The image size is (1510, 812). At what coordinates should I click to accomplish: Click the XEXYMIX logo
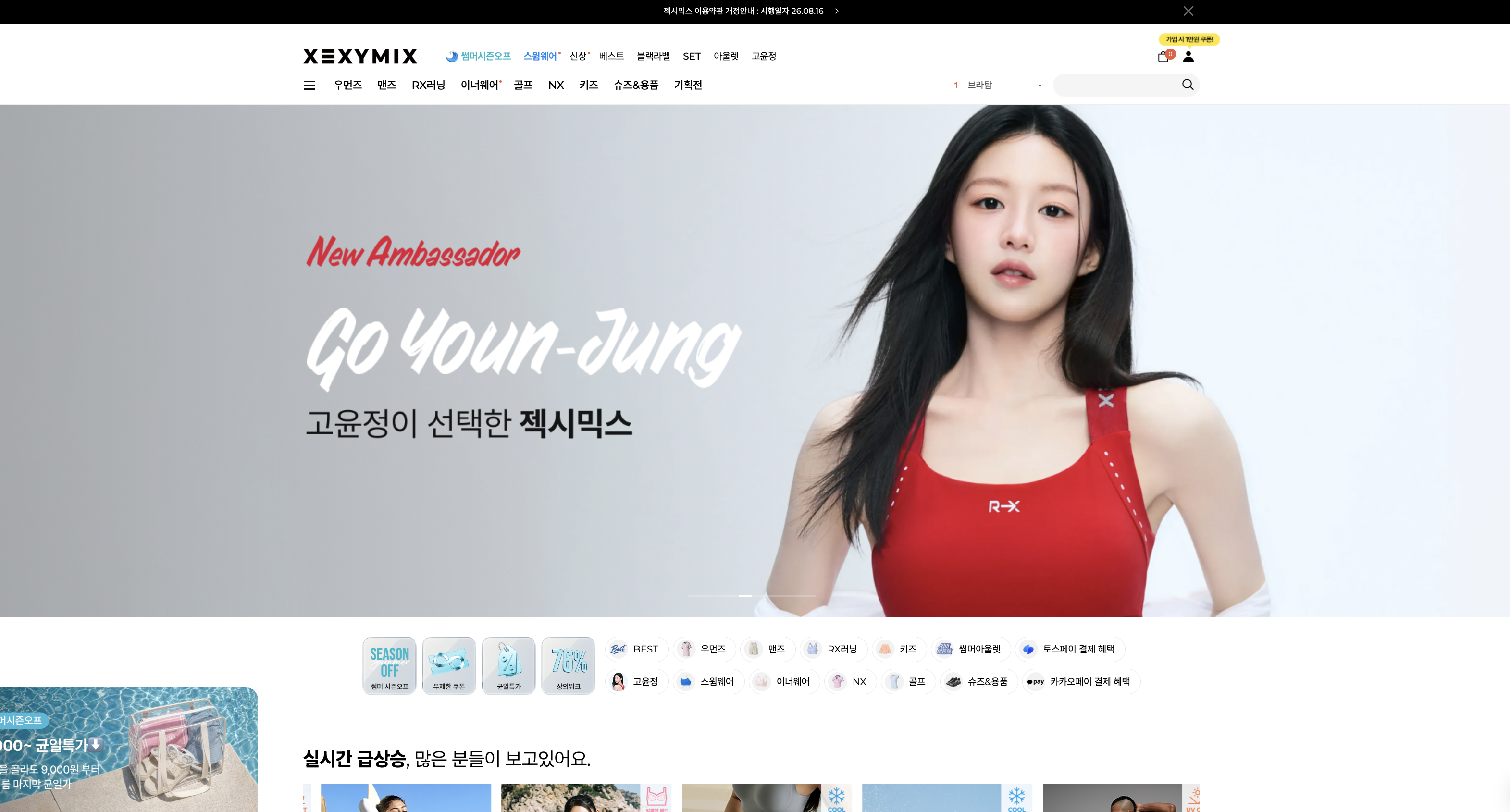pos(360,56)
